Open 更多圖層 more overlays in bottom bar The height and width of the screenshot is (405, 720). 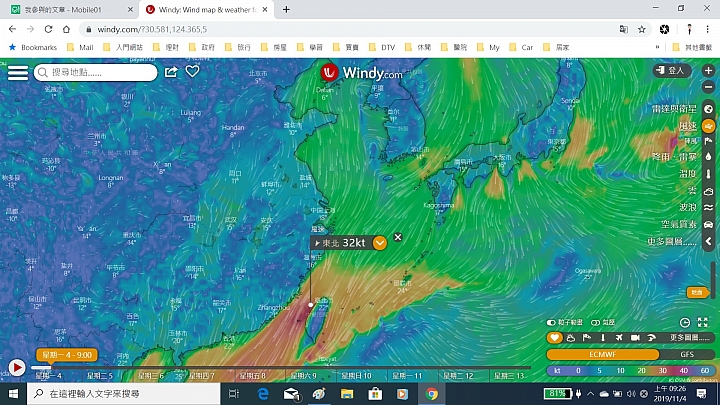coord(689,338)
